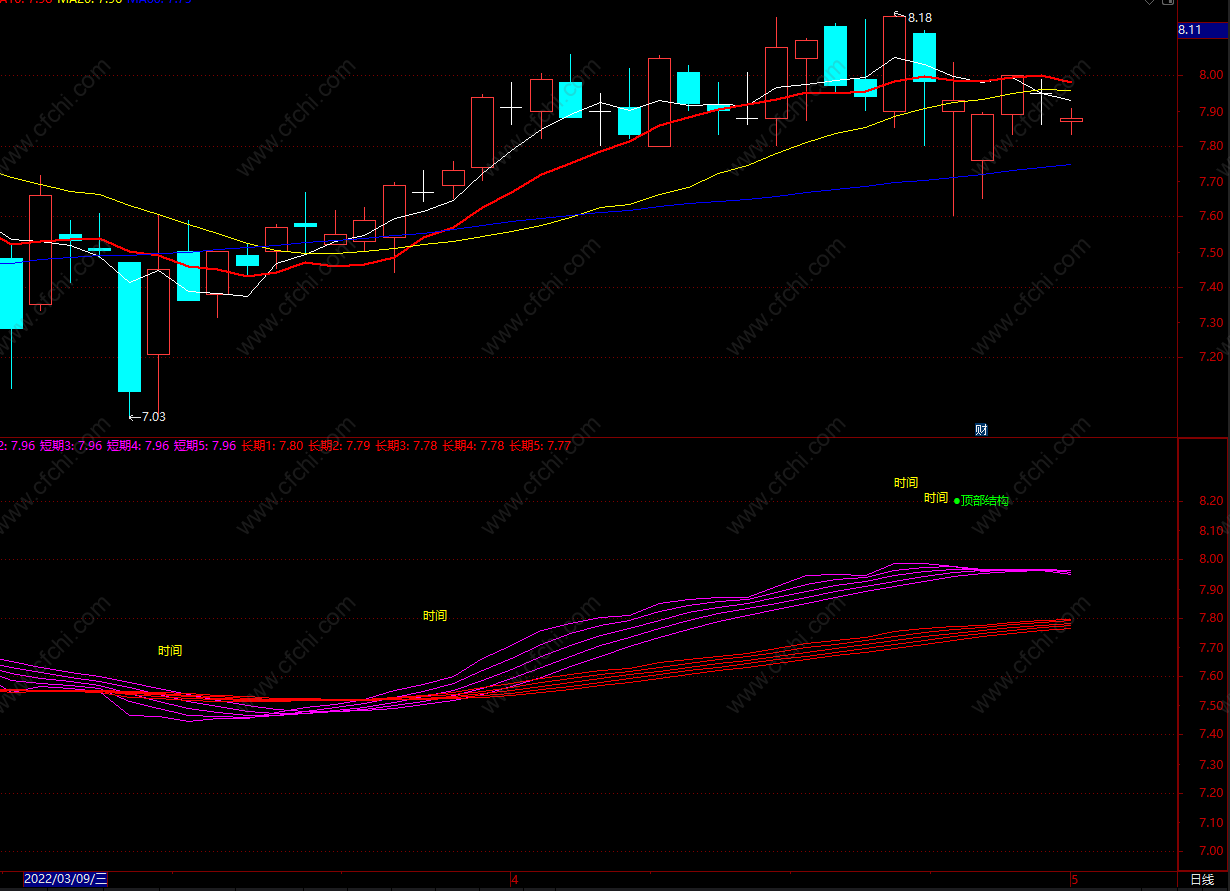The height and width of the screenshot is (891, 1230).
Task: Click the 7.10 indicator axis value
Action: (1211, 823)
